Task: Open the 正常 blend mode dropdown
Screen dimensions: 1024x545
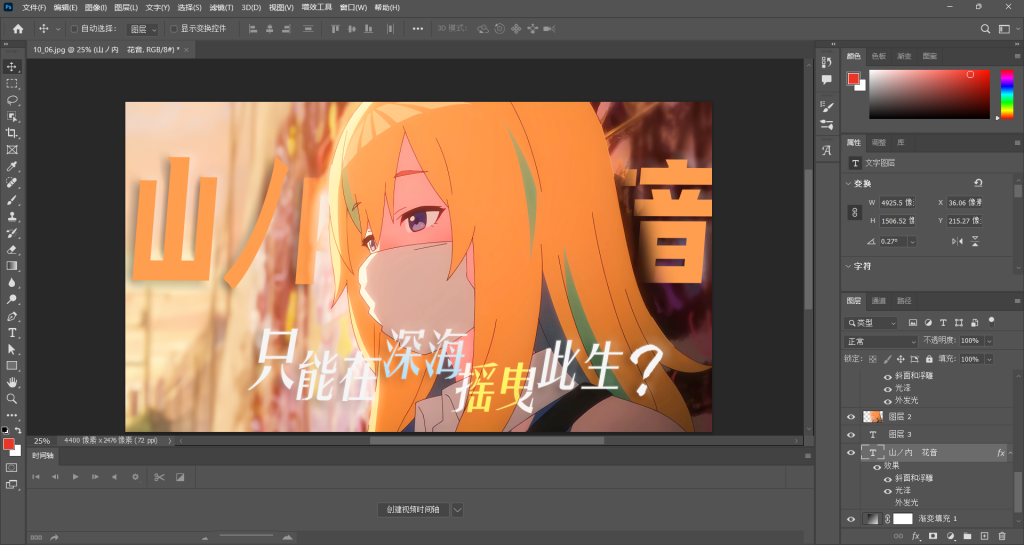Action: tap(880, 341)
